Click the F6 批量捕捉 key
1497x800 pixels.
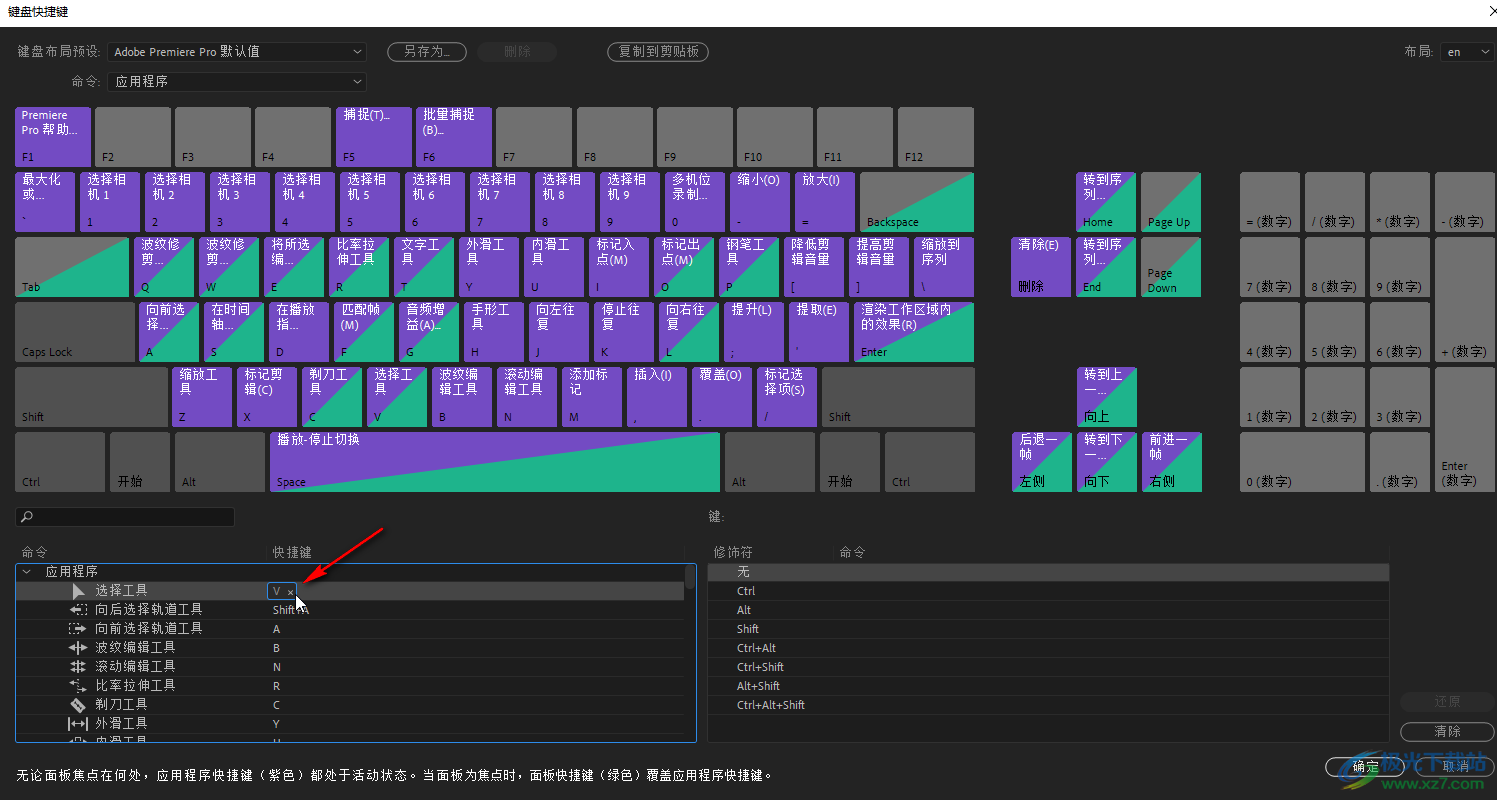[x=454, y=137]
